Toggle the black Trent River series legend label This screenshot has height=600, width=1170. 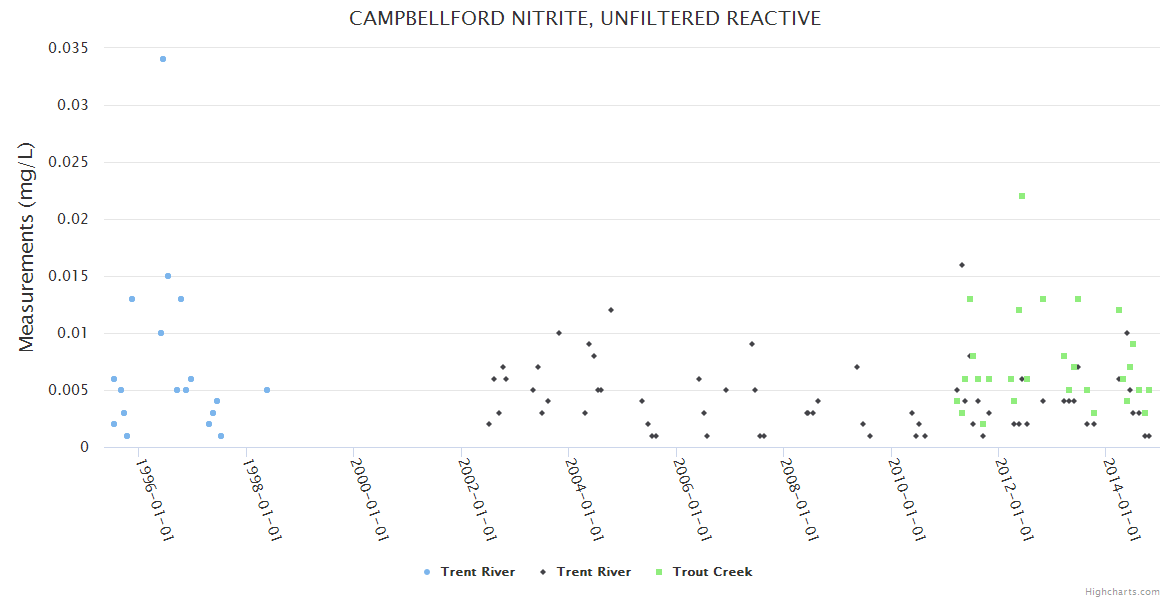click(594, 572)
